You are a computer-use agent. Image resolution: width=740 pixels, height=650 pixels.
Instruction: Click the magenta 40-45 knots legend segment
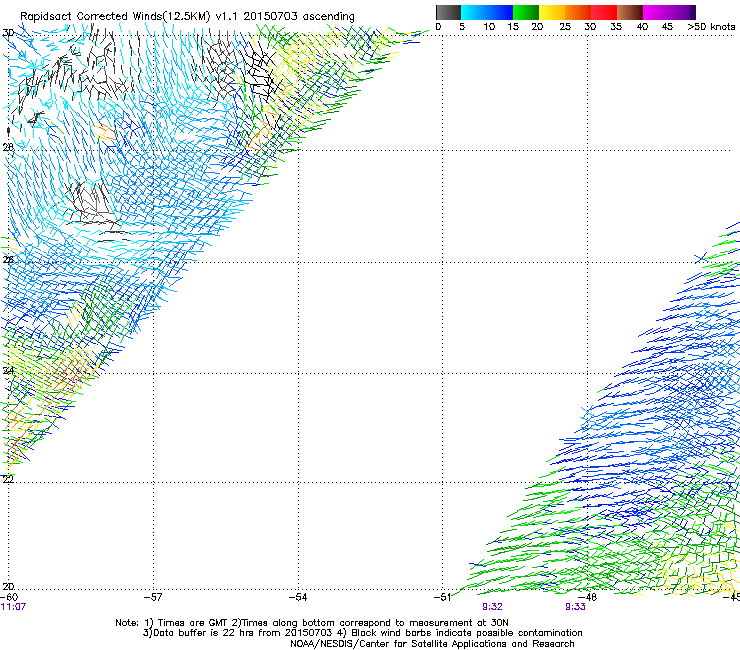656,12
